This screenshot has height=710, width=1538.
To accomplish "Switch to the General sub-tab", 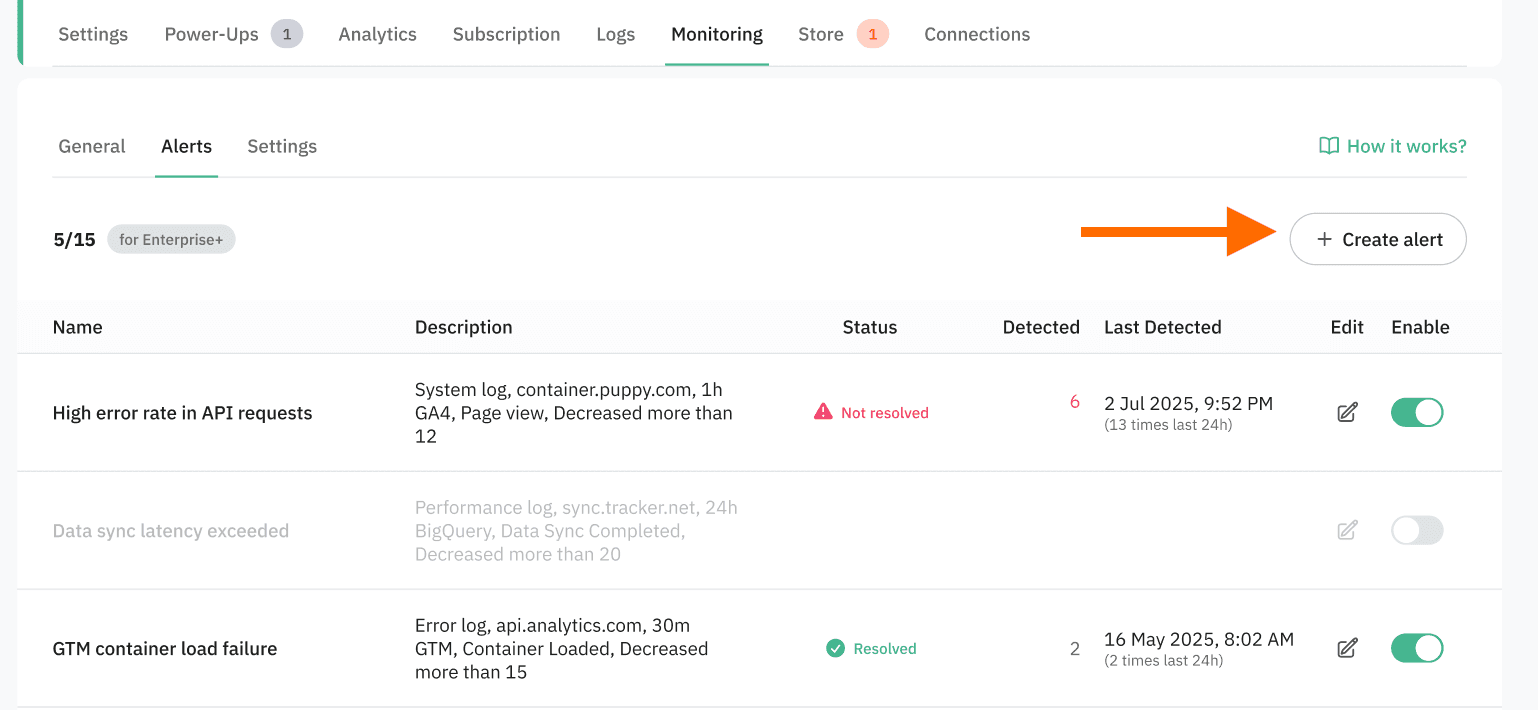I will tap(92, 146).
